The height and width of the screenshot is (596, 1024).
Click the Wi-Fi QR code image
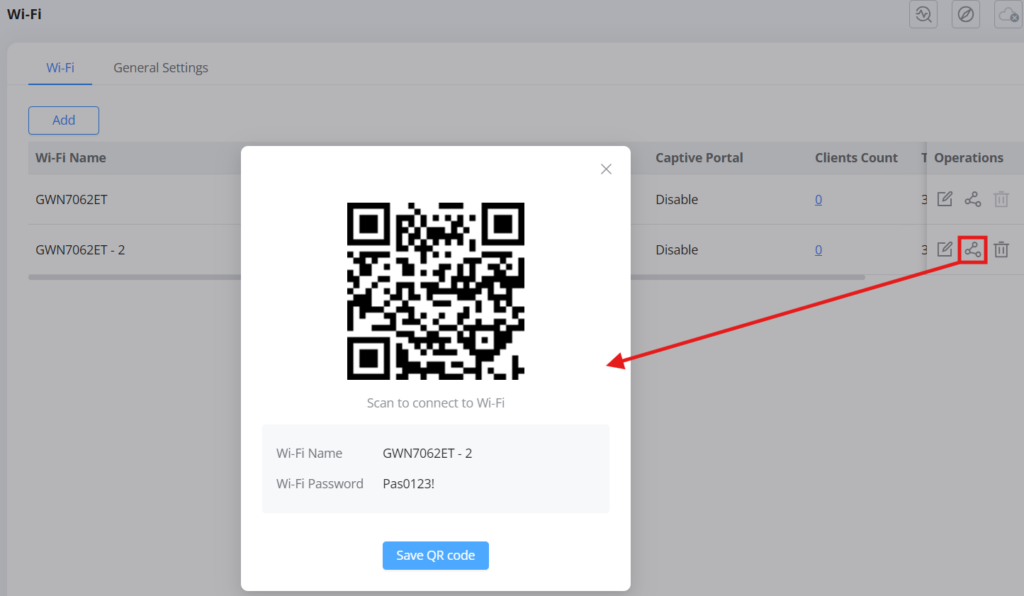point(436,291)
